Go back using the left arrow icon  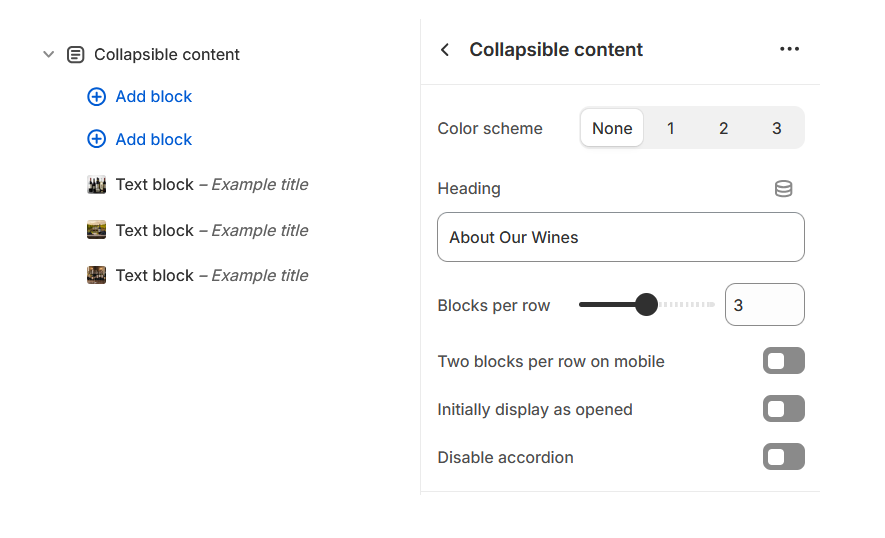pyautogui.click(x=445, y=50)
